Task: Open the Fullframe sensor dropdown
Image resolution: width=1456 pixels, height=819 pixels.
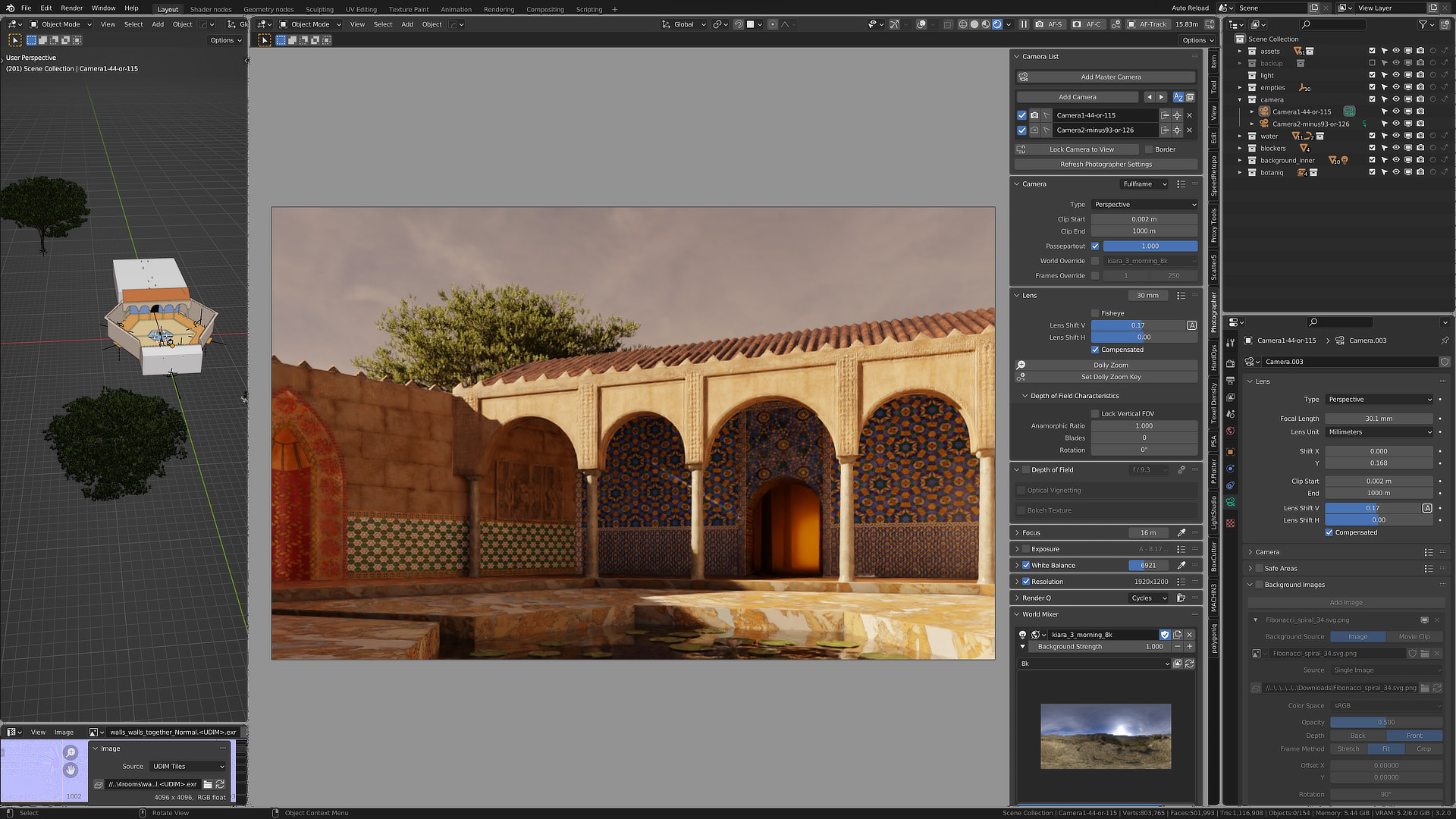Action: (1144, 184)
